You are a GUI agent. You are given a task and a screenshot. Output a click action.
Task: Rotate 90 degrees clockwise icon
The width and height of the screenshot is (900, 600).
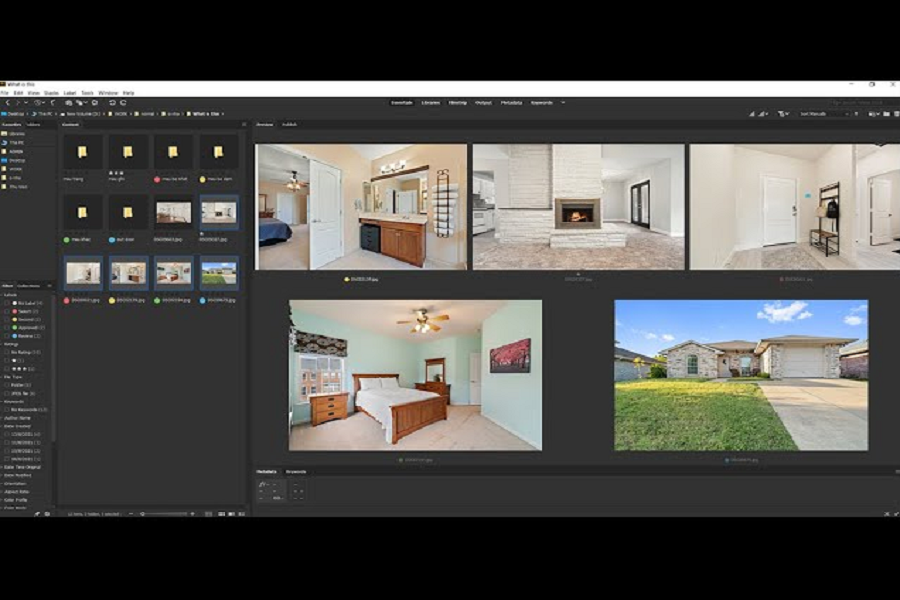point(123,103)
